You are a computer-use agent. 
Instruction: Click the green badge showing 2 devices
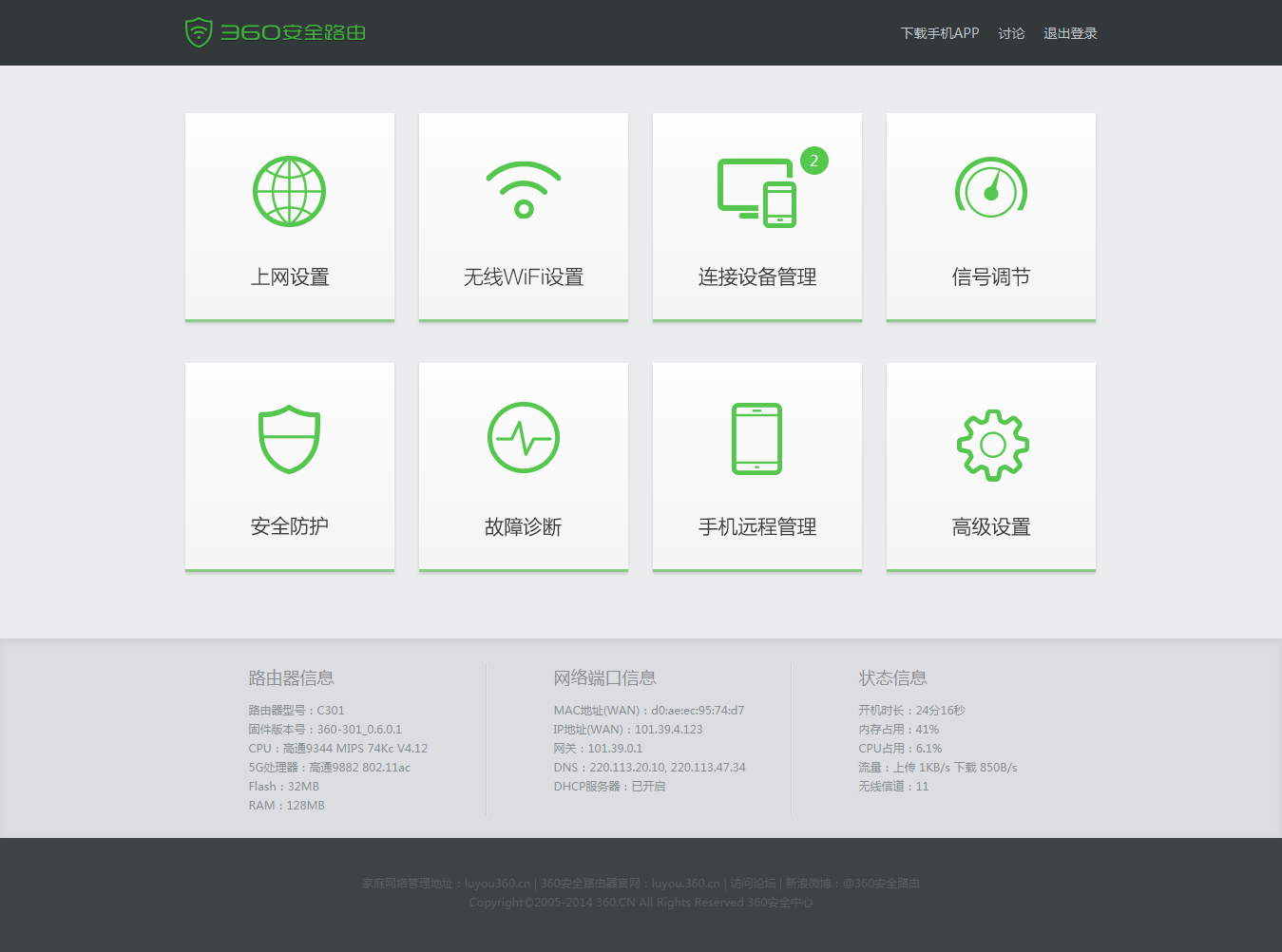pos(813,161)
